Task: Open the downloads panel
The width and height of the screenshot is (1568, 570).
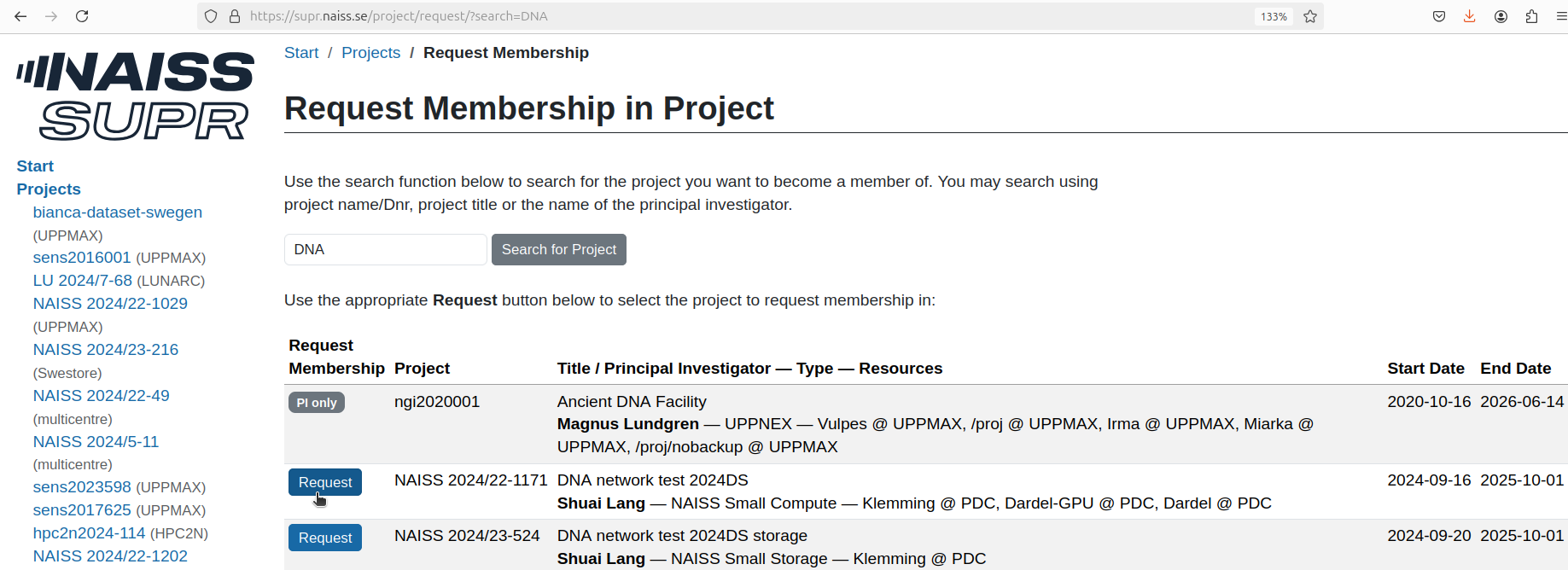Action: [x=1470, y=15]
